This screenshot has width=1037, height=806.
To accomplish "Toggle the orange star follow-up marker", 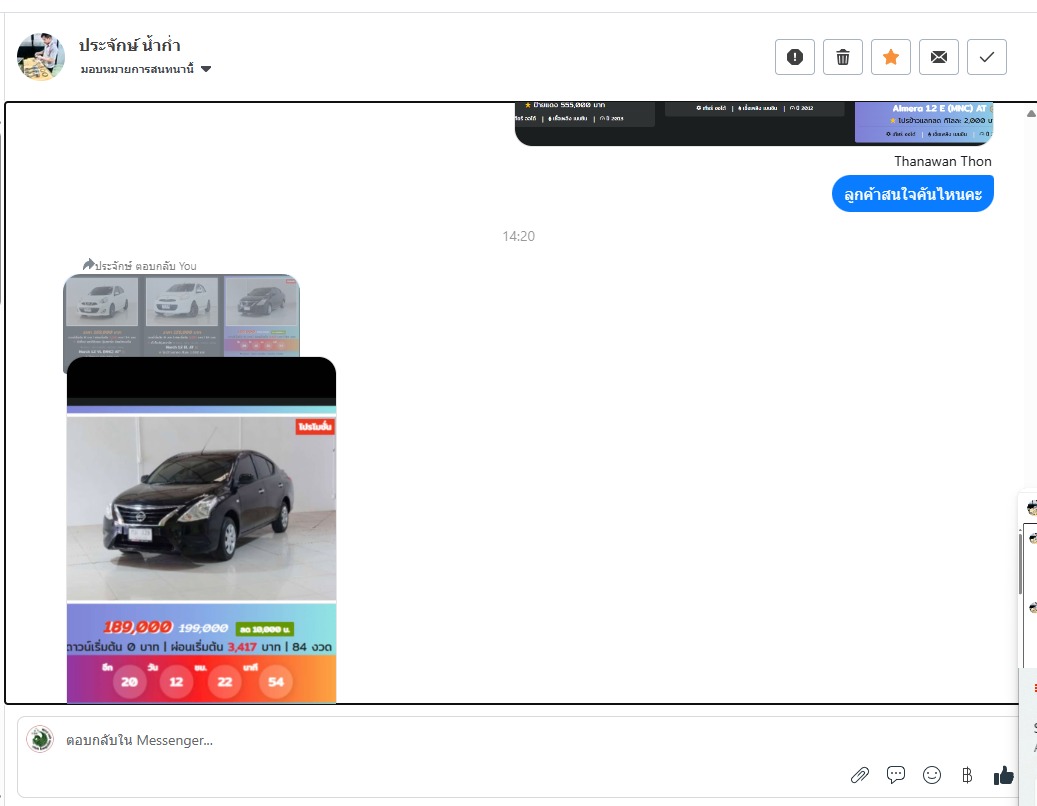I will (x=891, y=57).
